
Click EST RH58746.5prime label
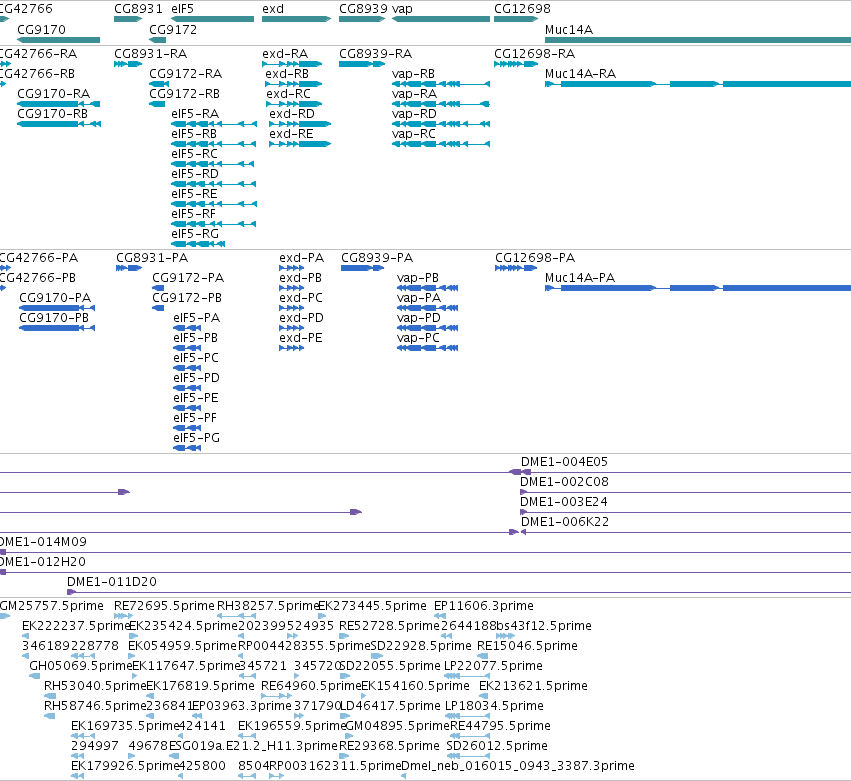[x=95, y=707]
